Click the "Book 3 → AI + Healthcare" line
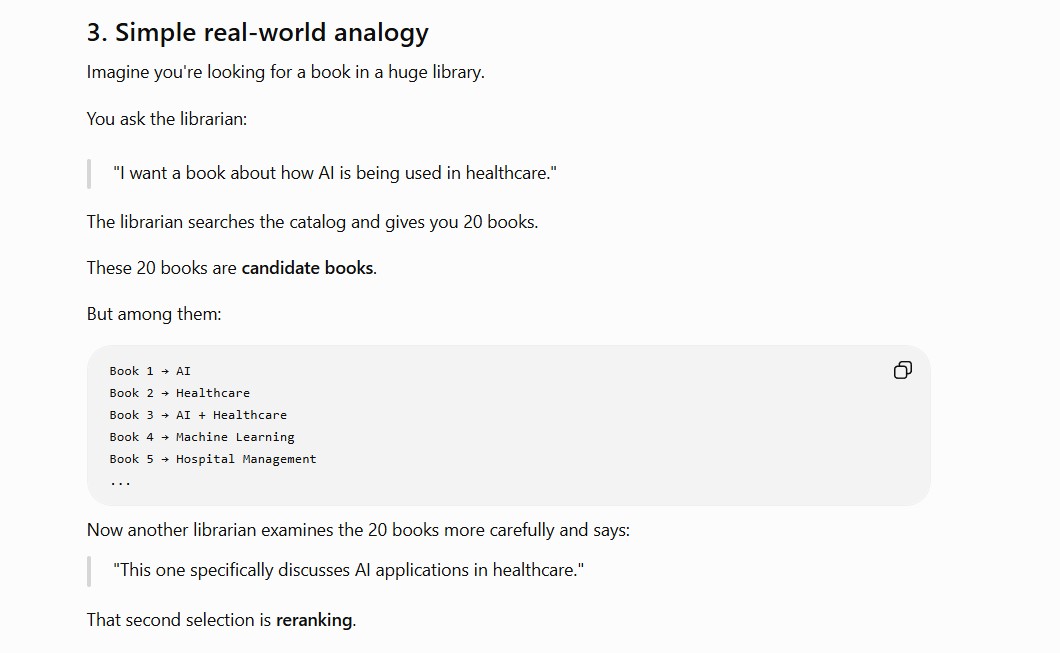This screenshot has height=653, width=1060. (198, 415)
